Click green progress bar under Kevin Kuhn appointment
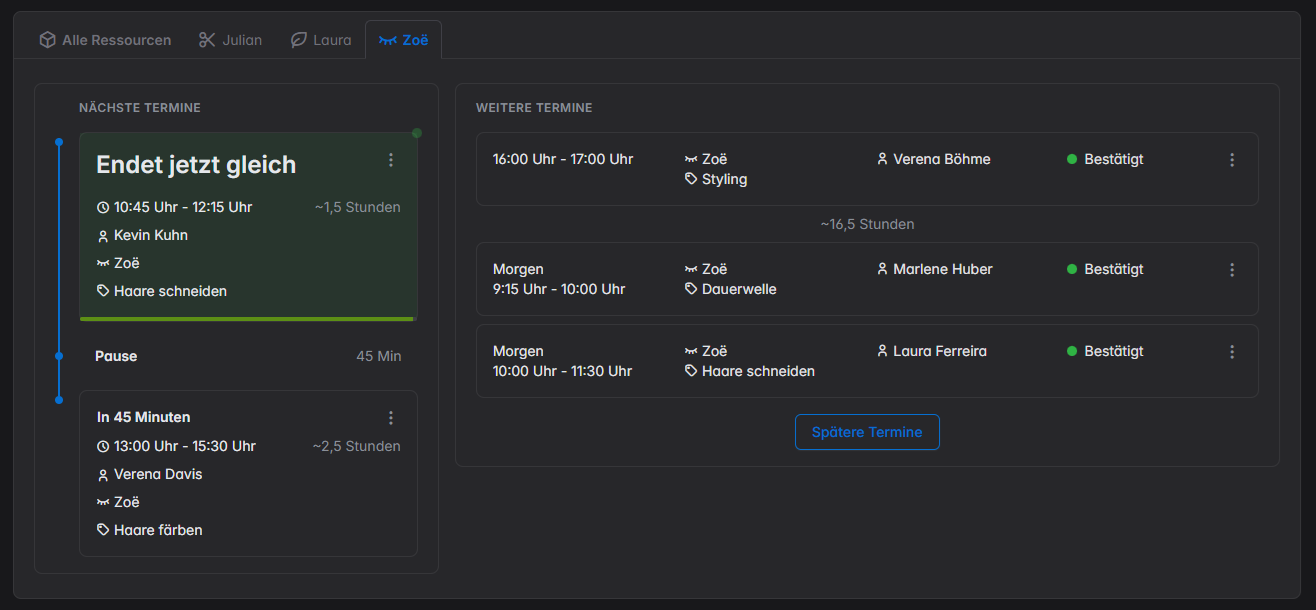The width and height of the screenshot is (1316, 610). (246, 319)
